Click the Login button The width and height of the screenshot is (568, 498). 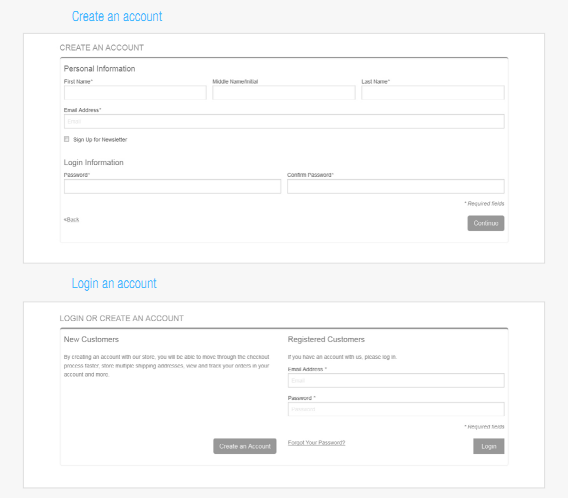489,446
